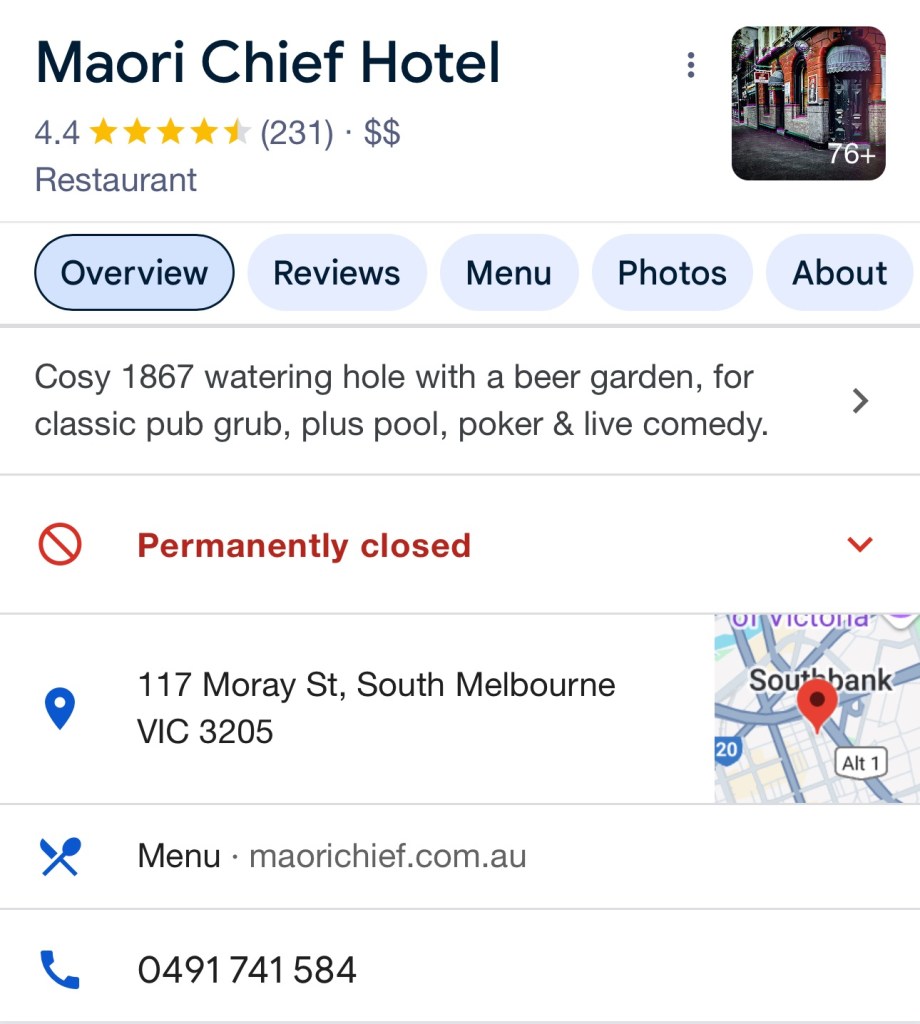Expand the Permanently closed hours chevron
Viewport: 920px width, 1024px height.
(x=859, y=545)
